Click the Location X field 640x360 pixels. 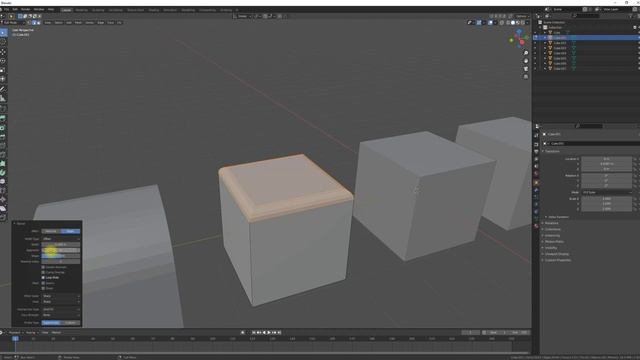607,159
